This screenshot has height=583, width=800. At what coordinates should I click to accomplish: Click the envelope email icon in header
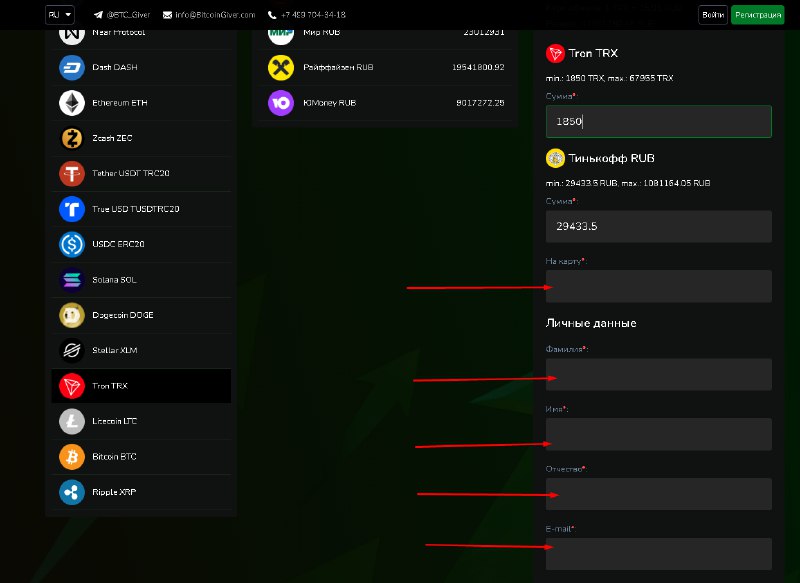[167, 15]
